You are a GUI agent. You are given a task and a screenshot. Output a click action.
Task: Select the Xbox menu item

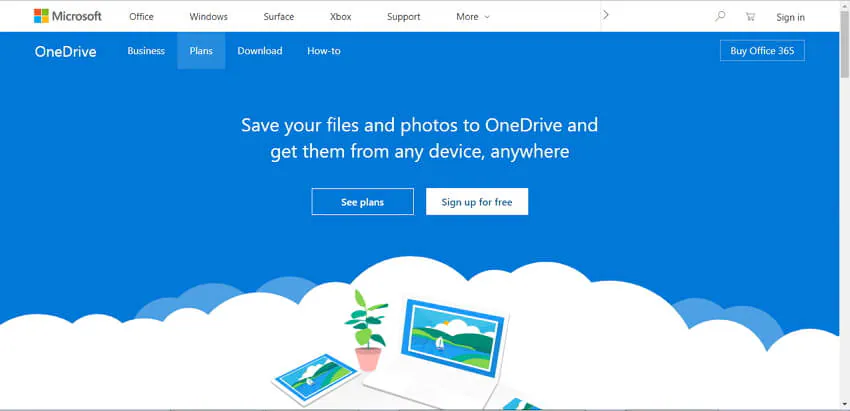[x=340, y=17]
